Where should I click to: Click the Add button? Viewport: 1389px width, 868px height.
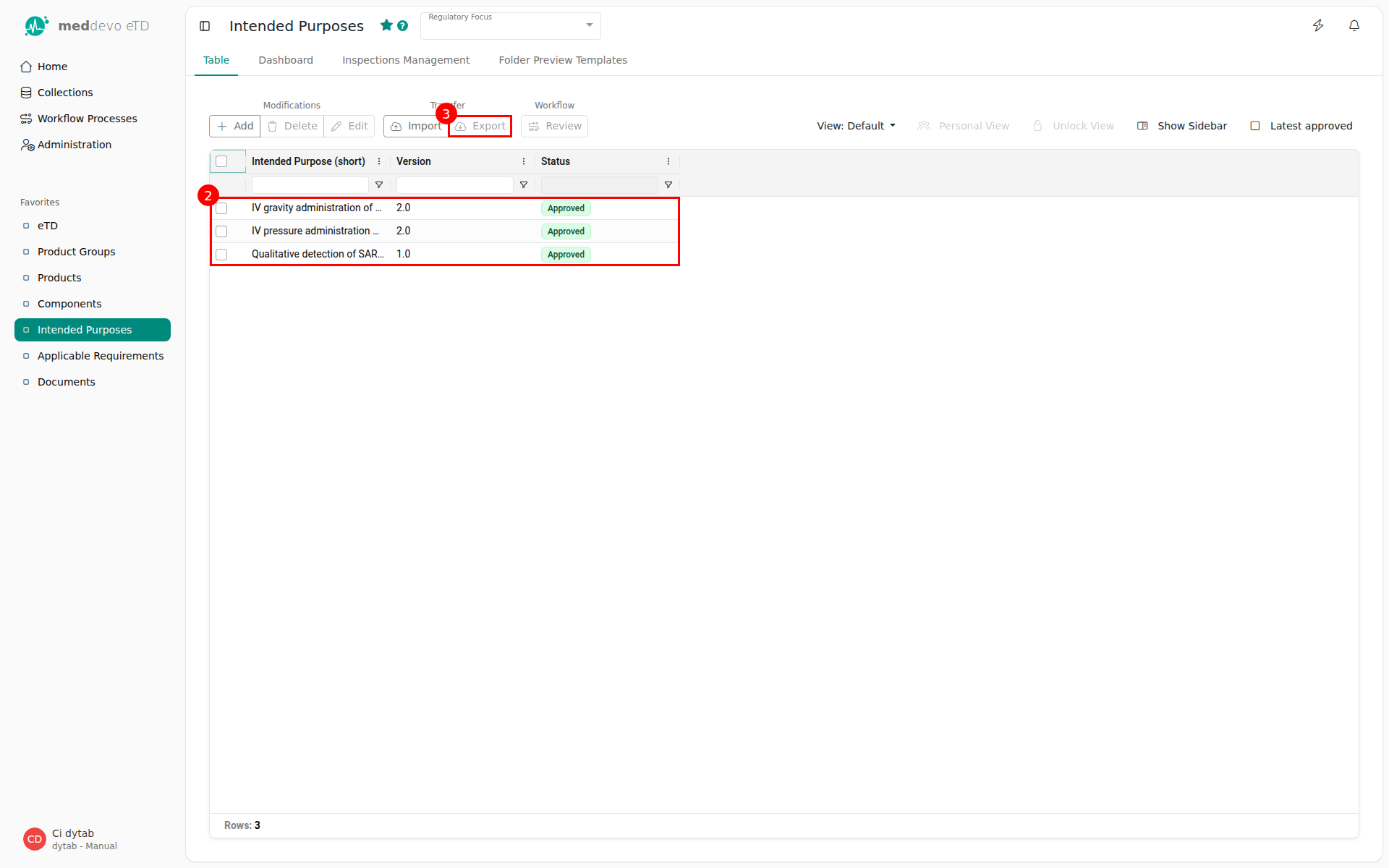point(235,126)
